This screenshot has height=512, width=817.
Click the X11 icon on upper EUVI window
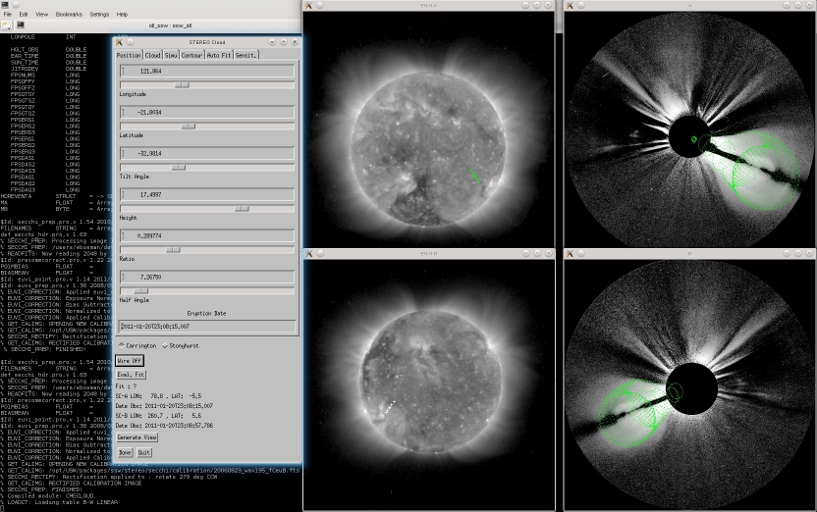309,5
